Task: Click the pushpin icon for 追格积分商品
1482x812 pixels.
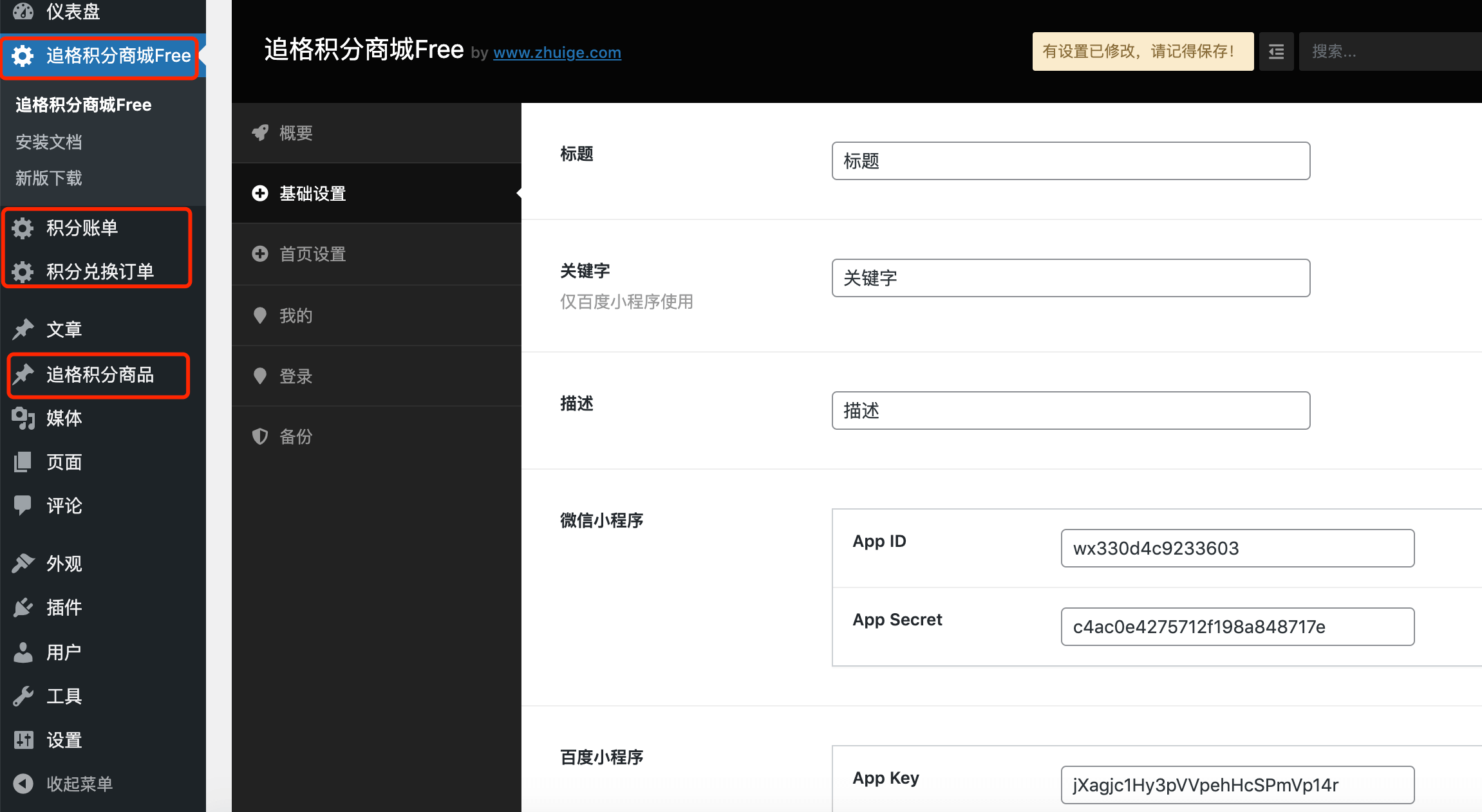Action: [23, 374]
